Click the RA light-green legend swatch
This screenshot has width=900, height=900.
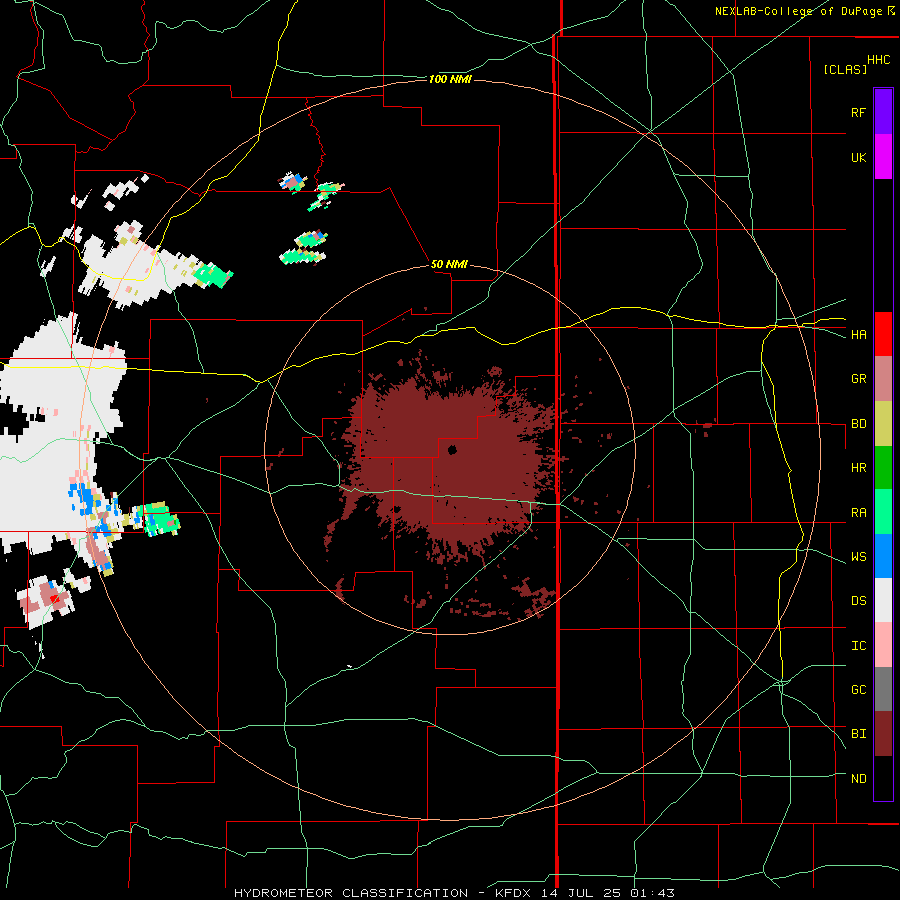(x=883, y=512)
